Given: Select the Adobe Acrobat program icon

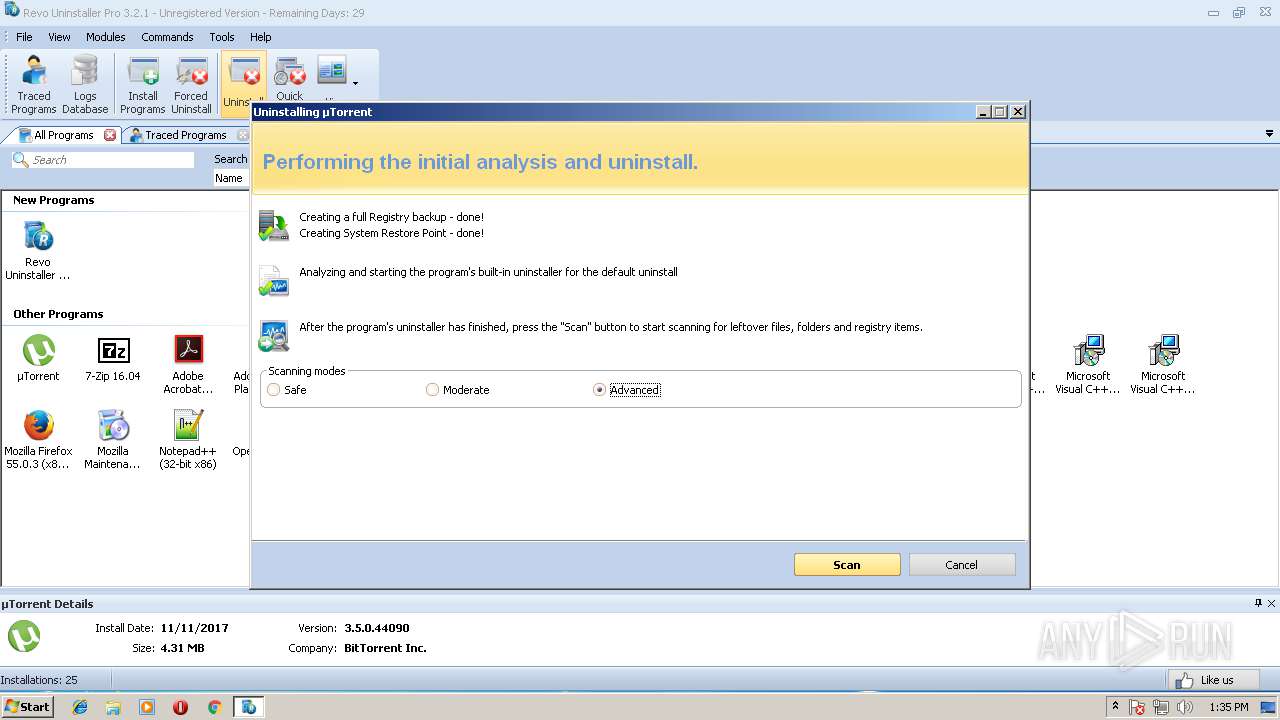Looking at the screenshot, I should point(188,365).
